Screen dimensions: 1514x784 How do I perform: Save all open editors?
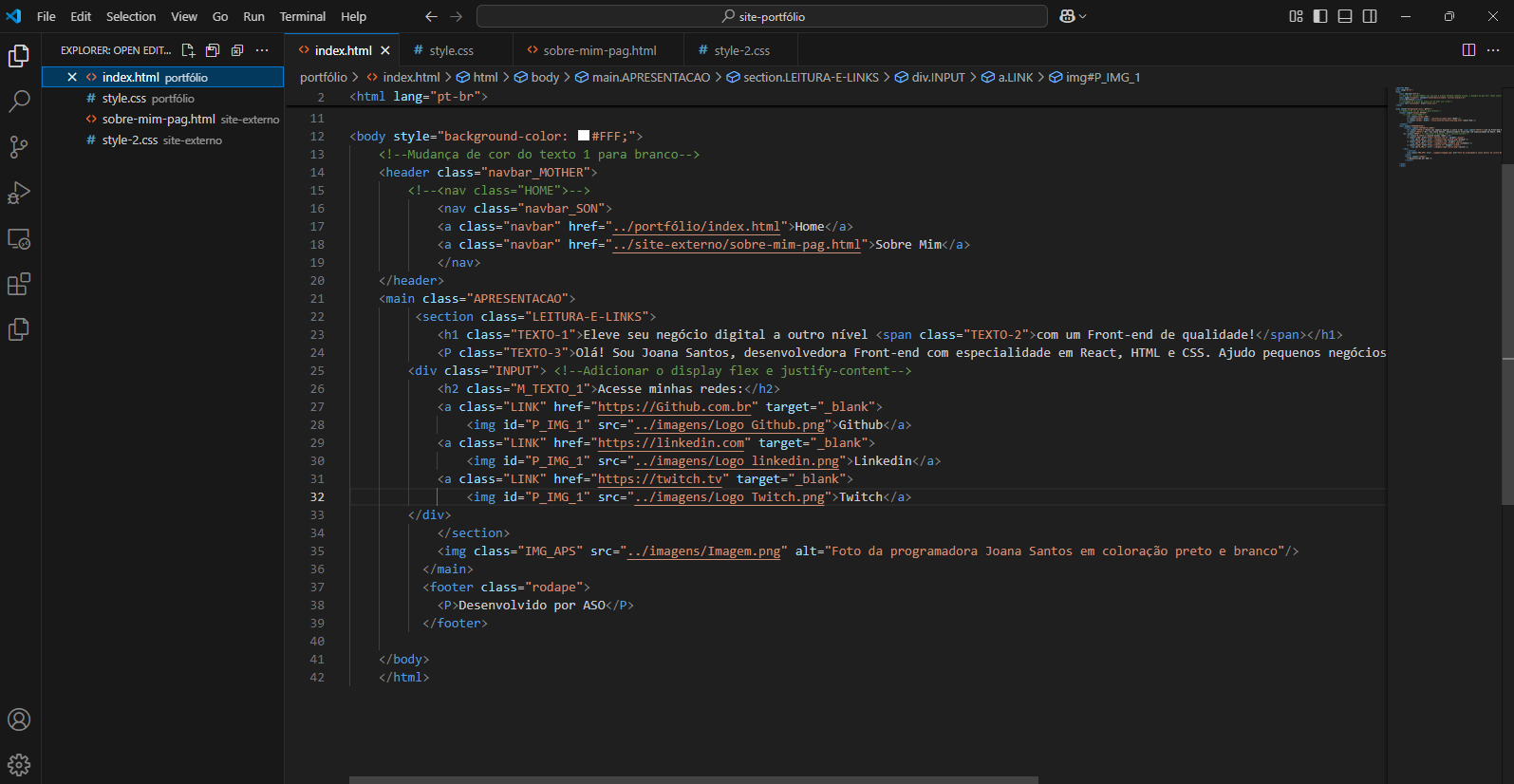(x=213, y=50)
